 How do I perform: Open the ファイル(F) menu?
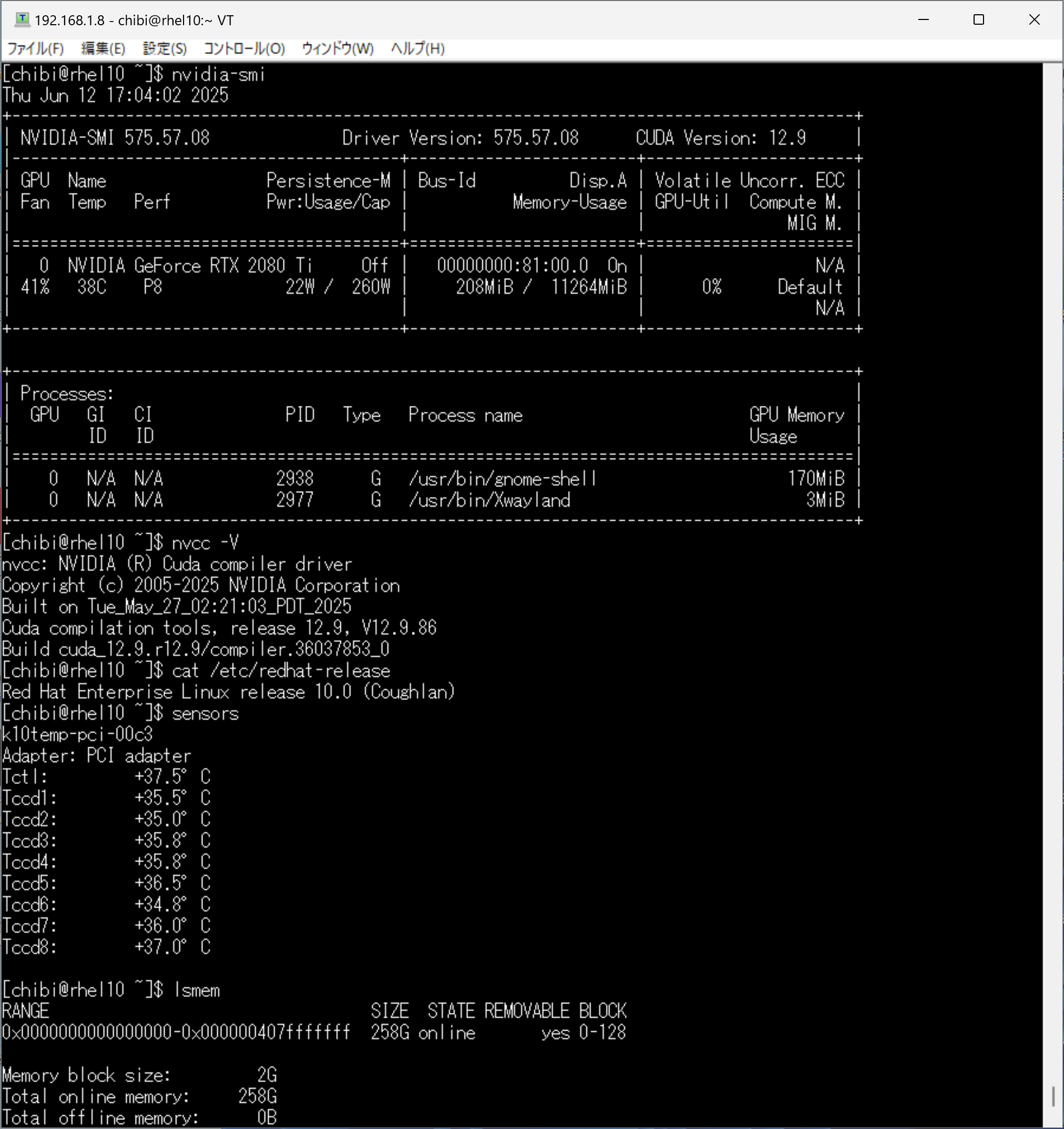35,49
